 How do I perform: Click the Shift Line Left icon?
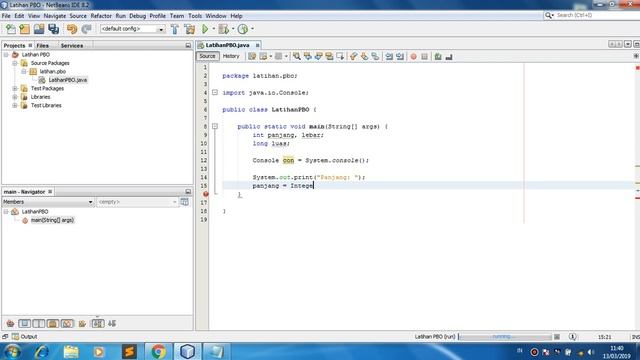point(389,57)
